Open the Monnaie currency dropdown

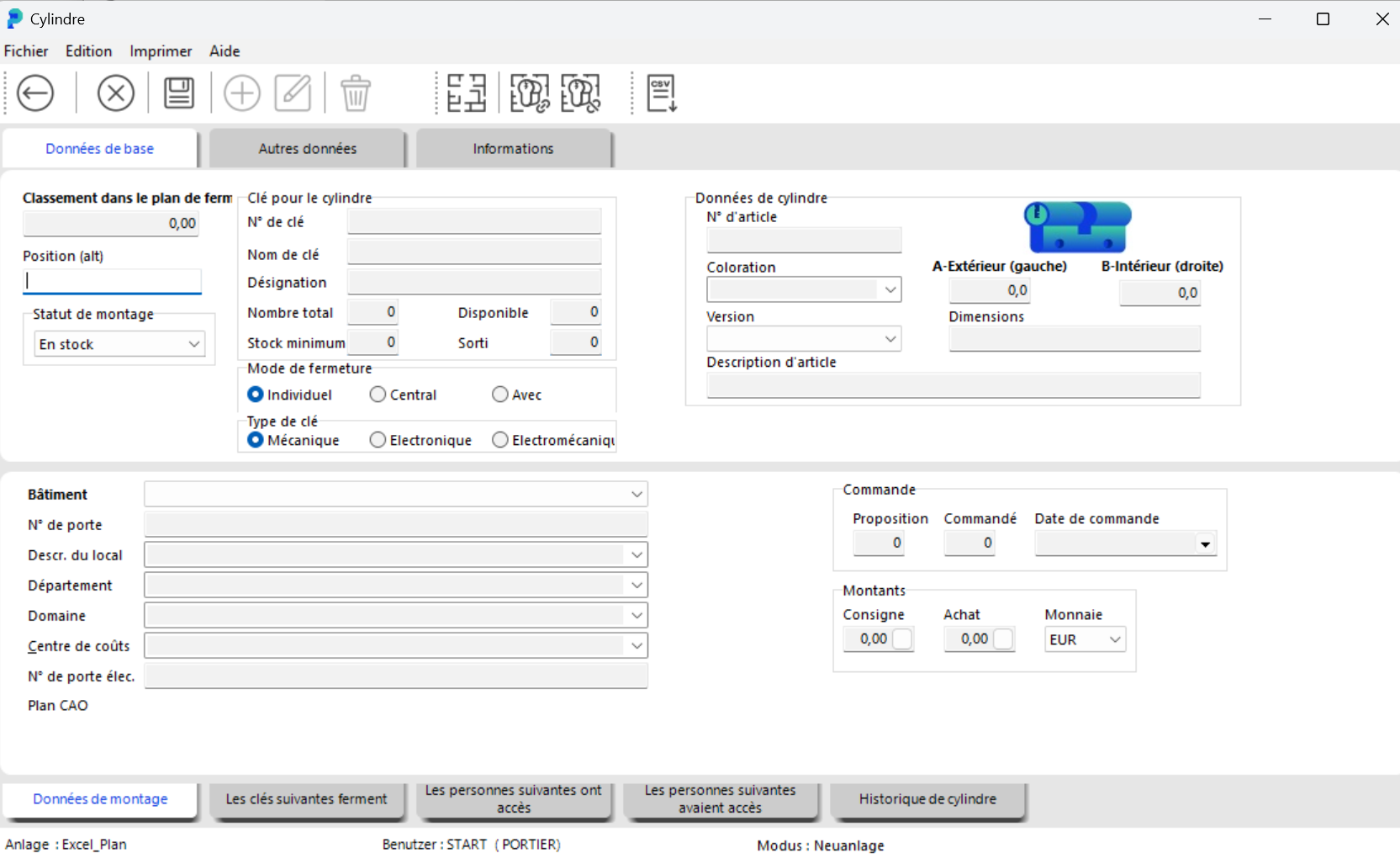[x=1115, y=639]
